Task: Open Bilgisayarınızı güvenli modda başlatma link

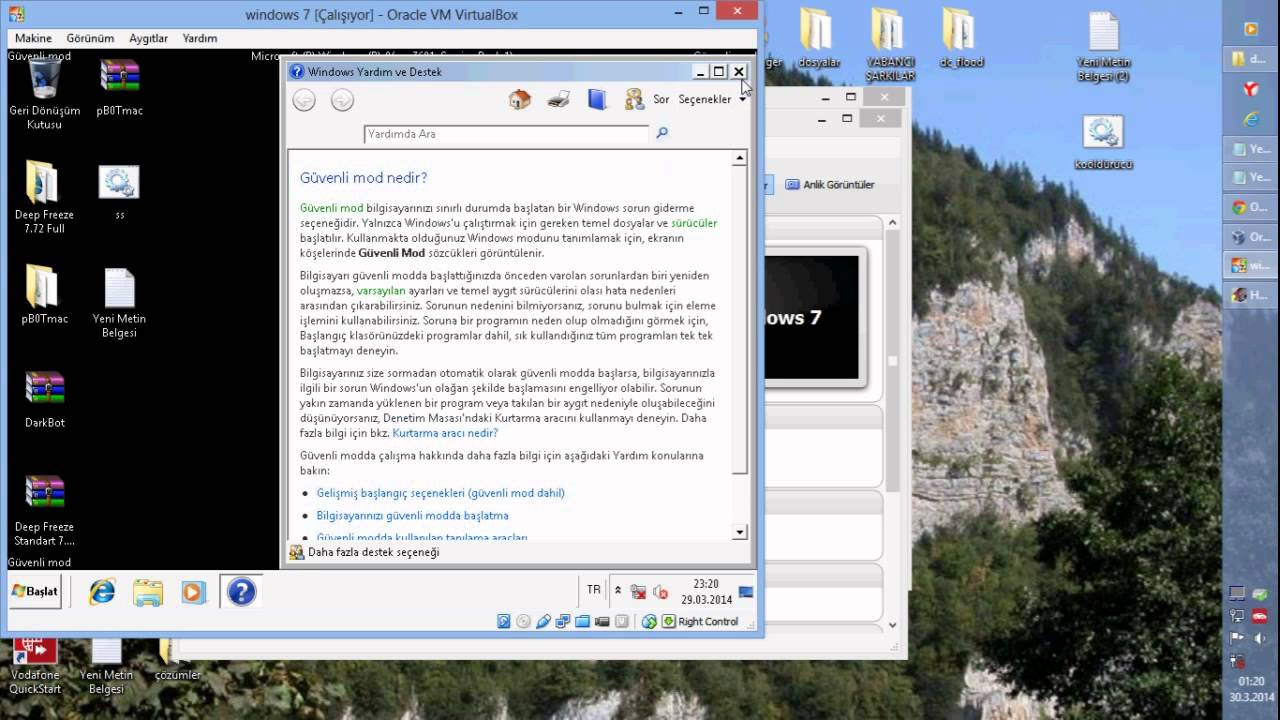Action: (412, 515)
